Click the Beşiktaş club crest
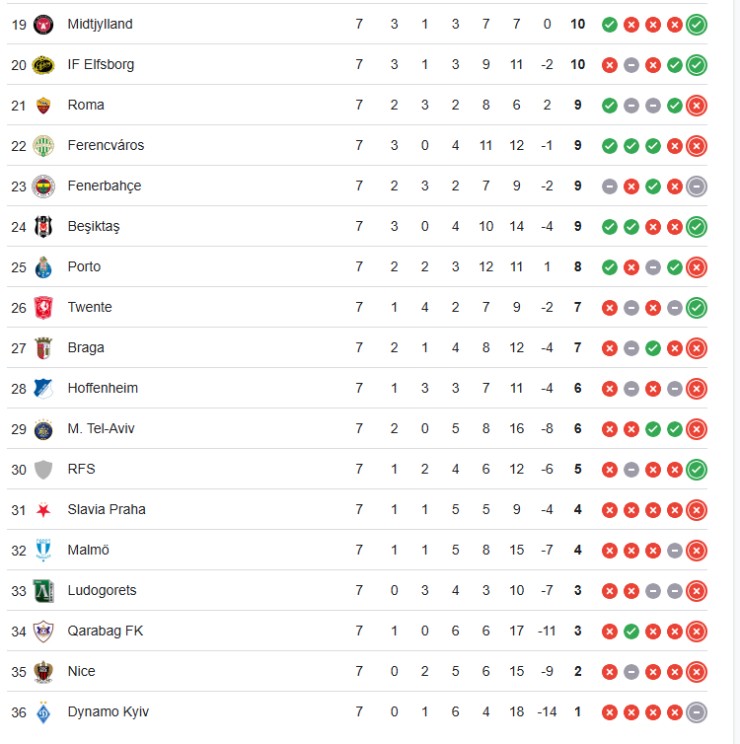This screenshot has width=740, height=744. [42, 227]
